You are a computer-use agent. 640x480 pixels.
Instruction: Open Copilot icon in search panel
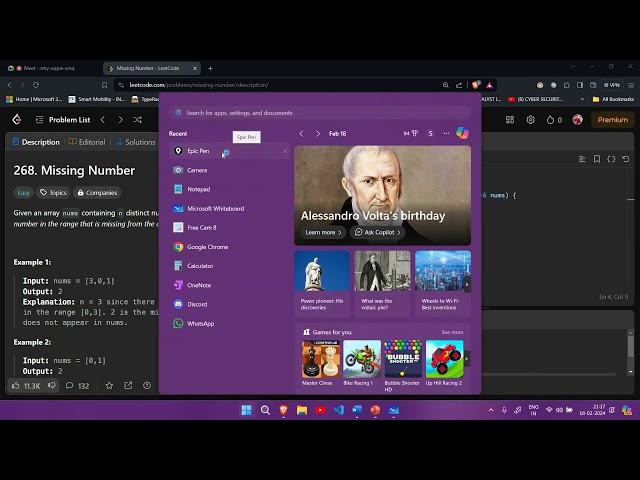pos(462,133)
